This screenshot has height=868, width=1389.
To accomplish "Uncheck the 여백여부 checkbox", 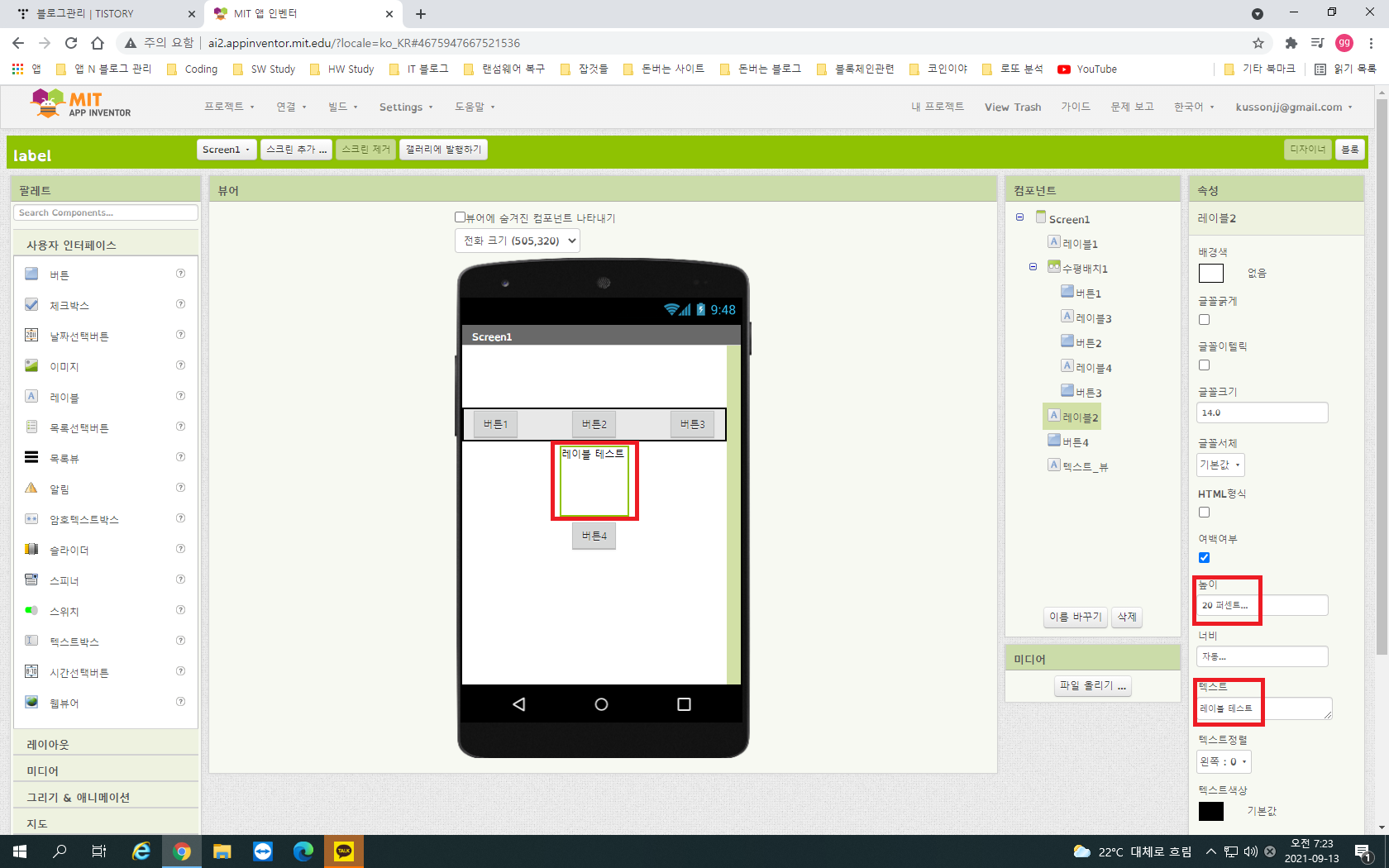I will 1204,558.
